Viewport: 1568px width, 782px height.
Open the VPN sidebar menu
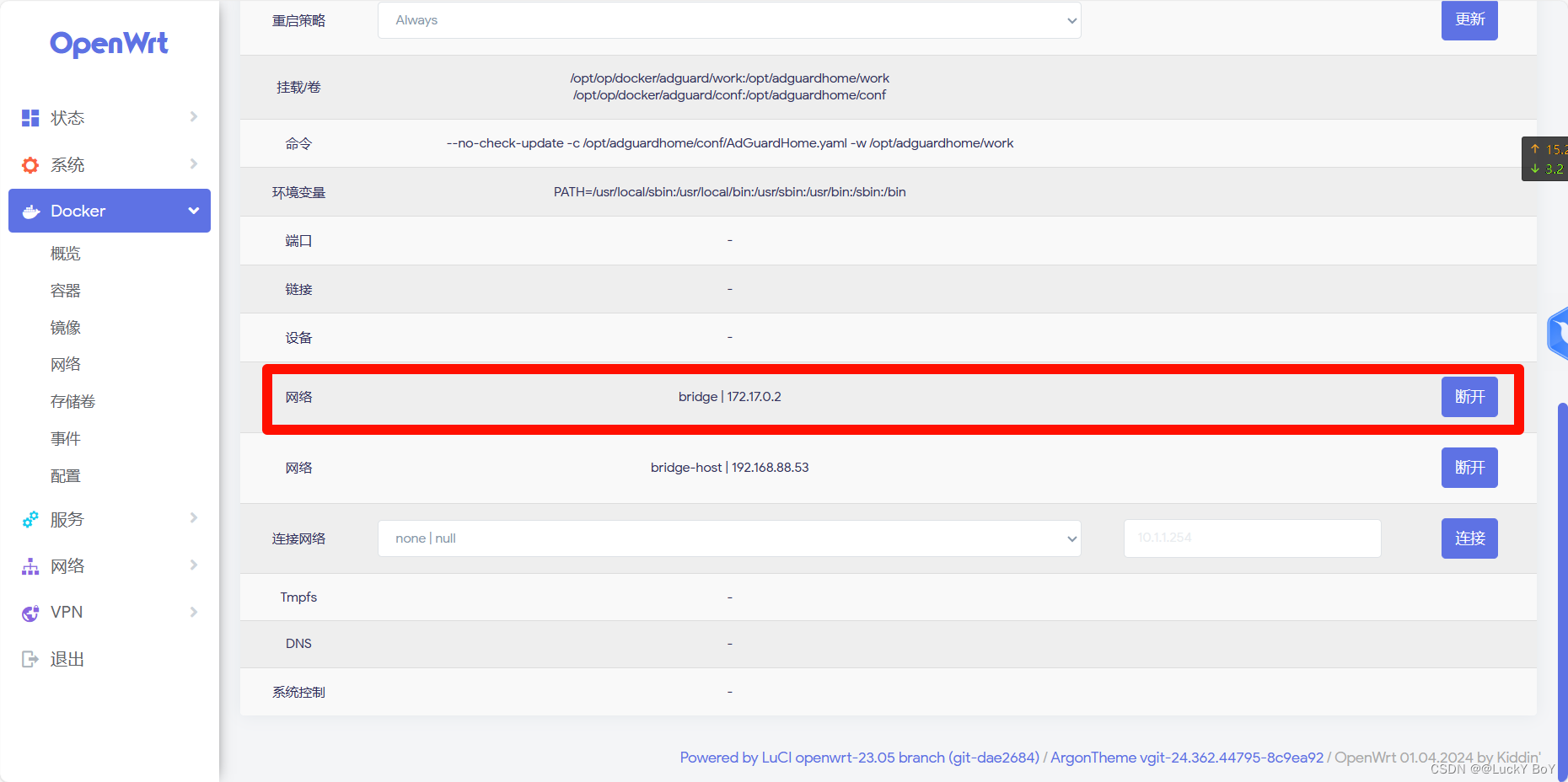click(110, 613)
